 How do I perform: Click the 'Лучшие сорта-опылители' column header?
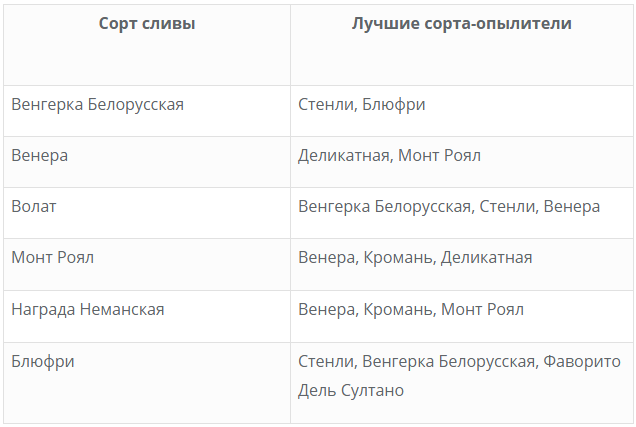pos(462,24)
